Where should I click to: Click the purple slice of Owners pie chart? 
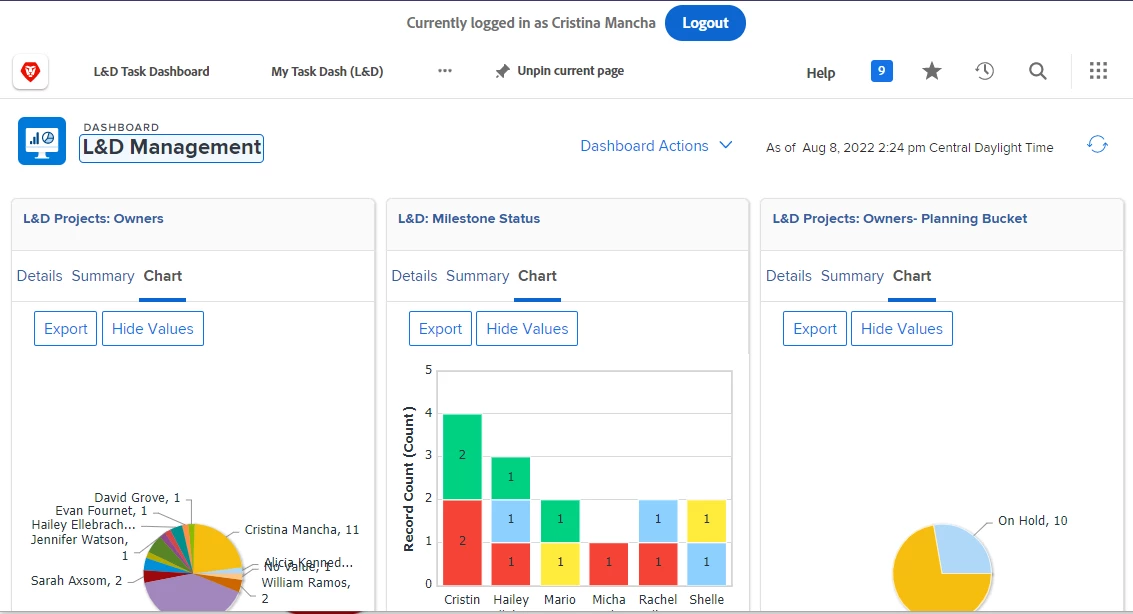pos(191,594)
